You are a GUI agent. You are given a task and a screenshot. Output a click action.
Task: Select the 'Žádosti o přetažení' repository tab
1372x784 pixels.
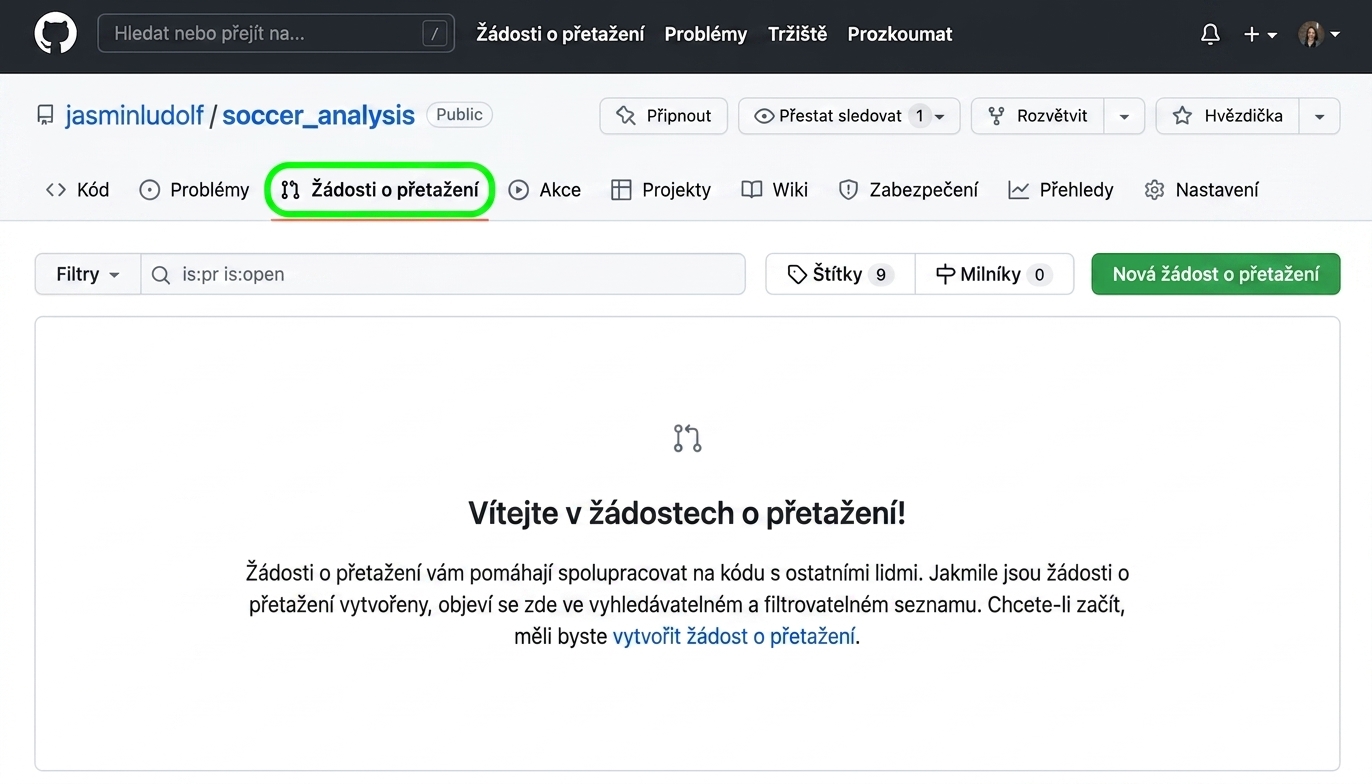(x=380, y=190)
